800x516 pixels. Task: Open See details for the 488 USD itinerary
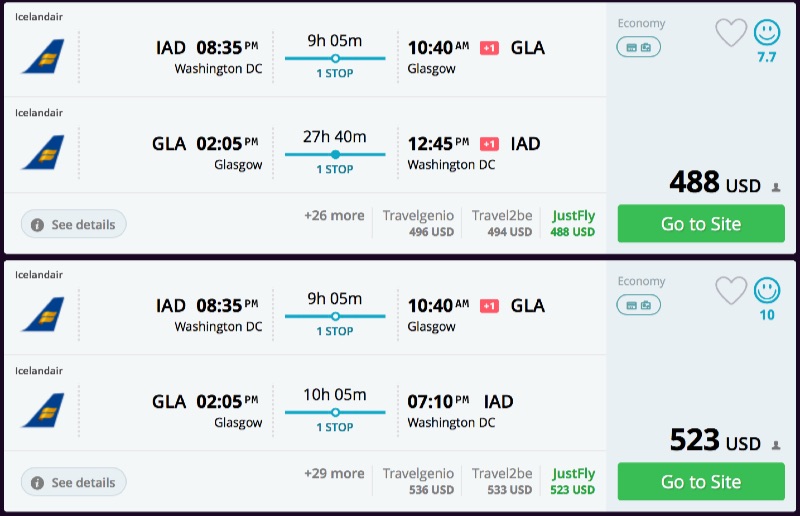pos(74,225)
